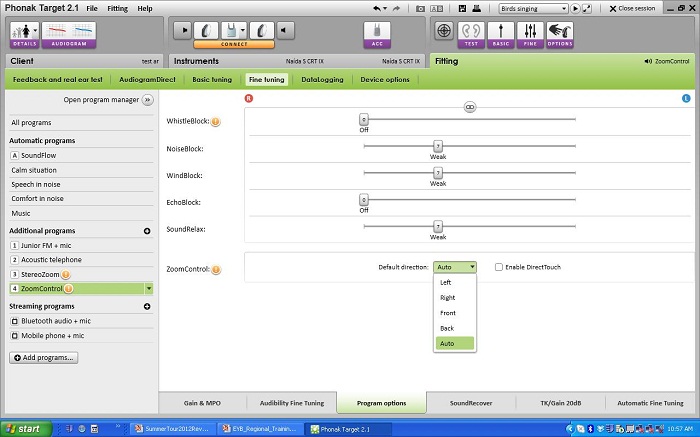Switch to SummerTour2012 taskbar window
Screen dimensions: 700x437
[x=173, y=429]
